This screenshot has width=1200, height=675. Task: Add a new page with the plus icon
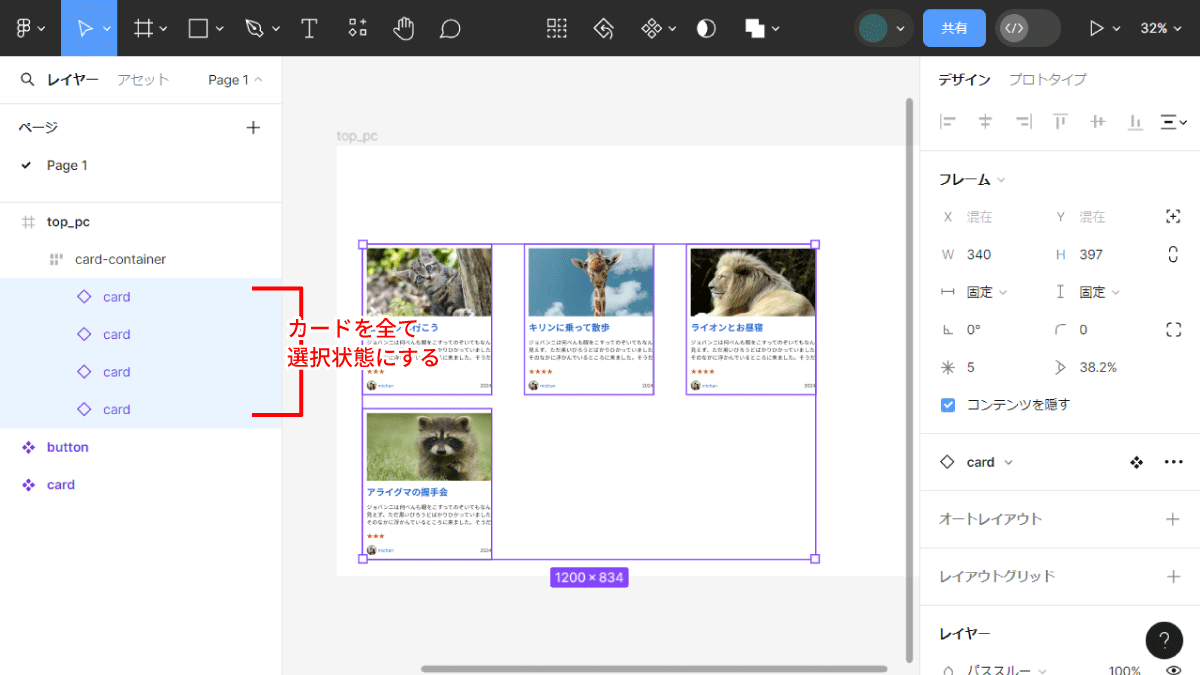(x=253, y=127)
